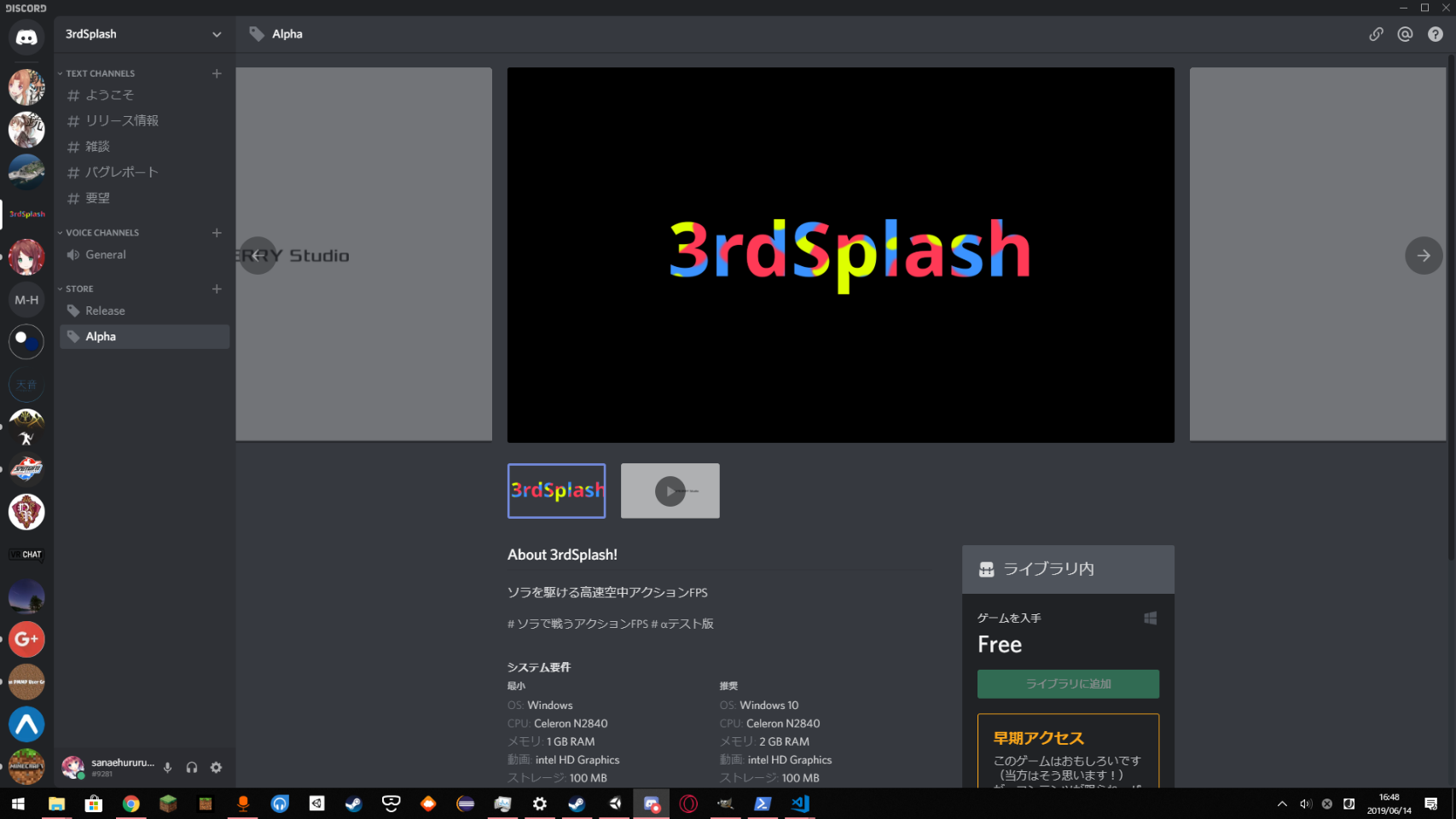The height and width of the screenshot is (819, 1456).
Task: Create voice channel with plus icon
Action: coord(217,233)
